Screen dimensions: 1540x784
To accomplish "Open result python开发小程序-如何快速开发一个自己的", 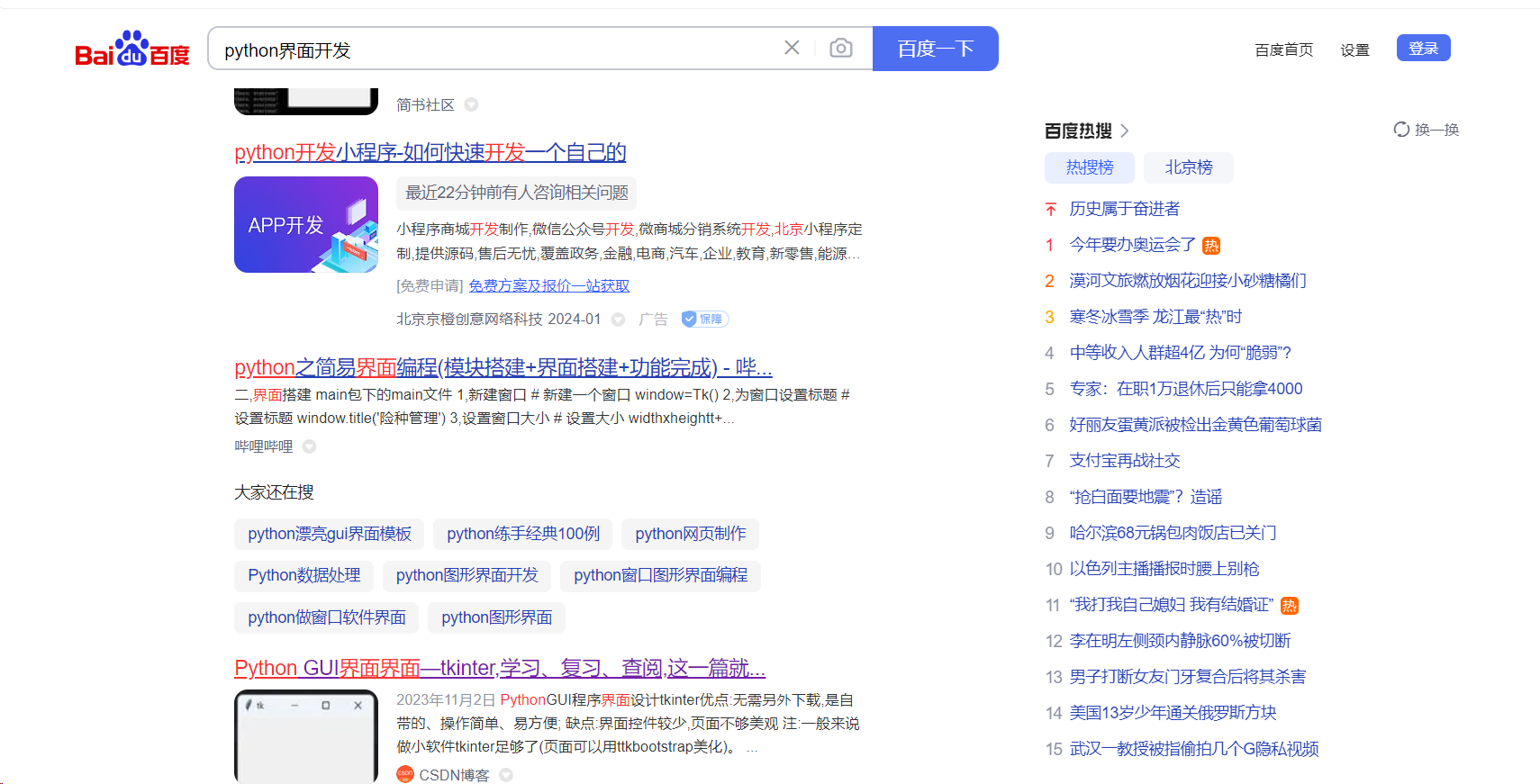I will (430, 152).
